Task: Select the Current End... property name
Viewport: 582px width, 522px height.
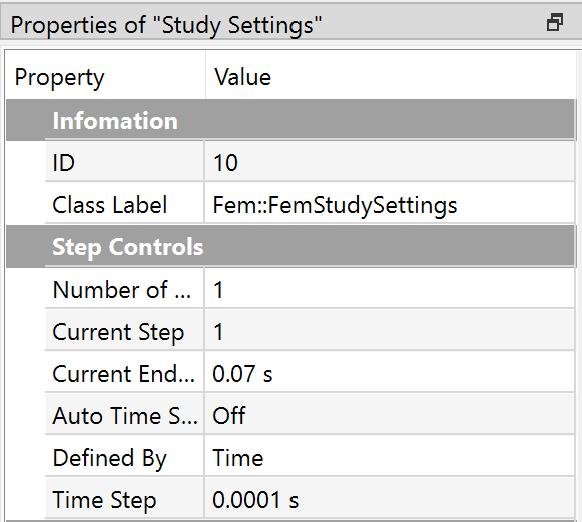Action: pos(124,373)
